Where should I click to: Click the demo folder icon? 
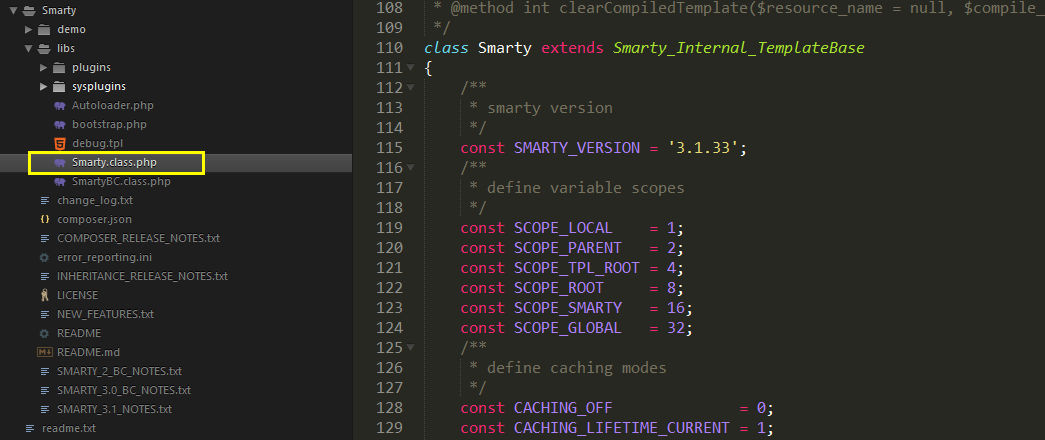[44, 29]
